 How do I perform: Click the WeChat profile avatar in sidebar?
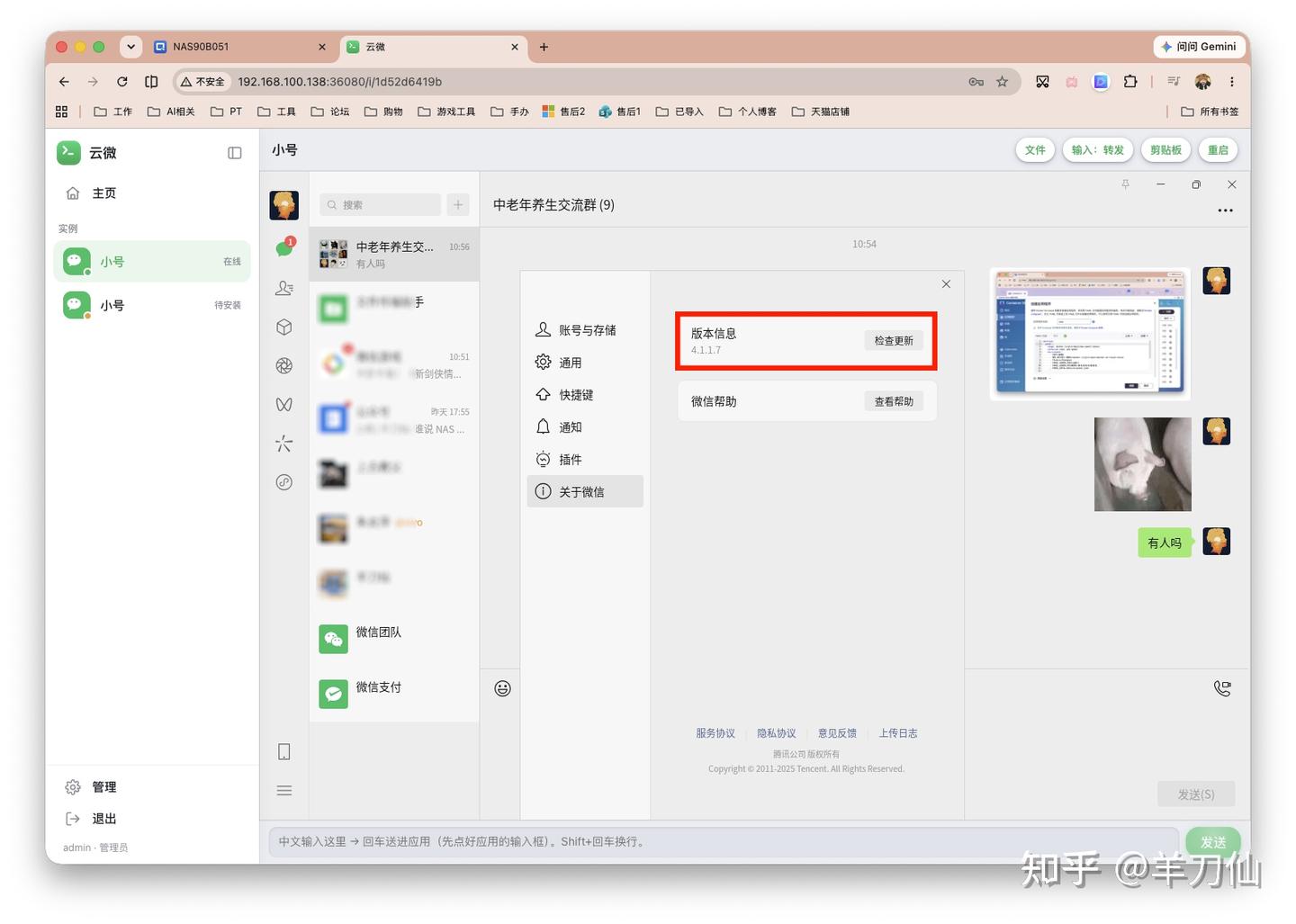coord(284,205)
